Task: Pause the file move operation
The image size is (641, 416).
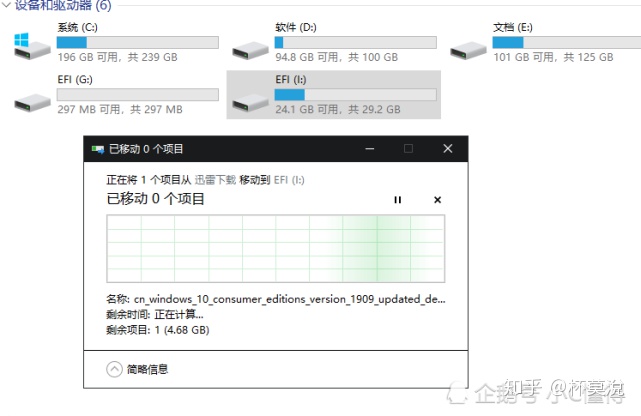Action: click(397, 200)
